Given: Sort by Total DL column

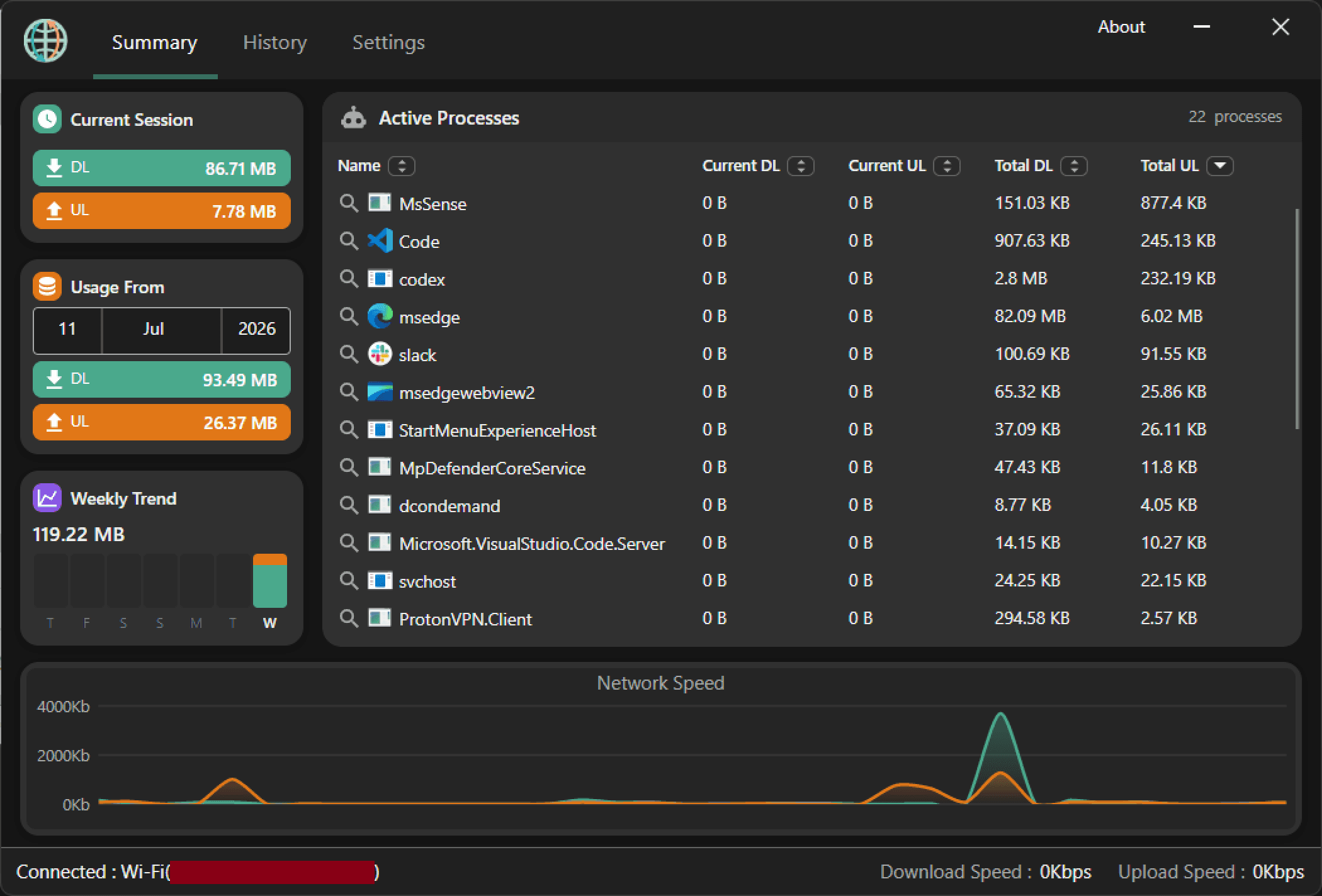Looking at the screenshot, I should pyautogui.click(x=1074, y=166).
